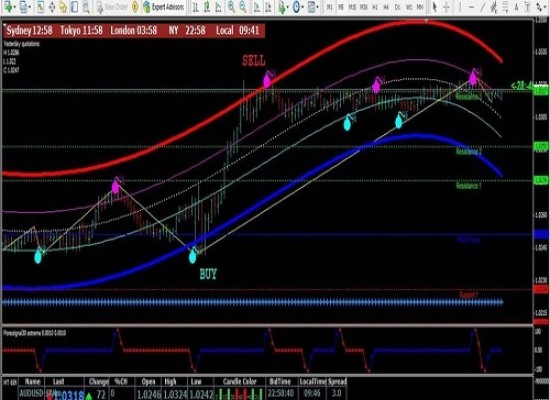Open the Navigator panel star-folder icon
This screenshot has width=550, height=400.
coord(63,7)
